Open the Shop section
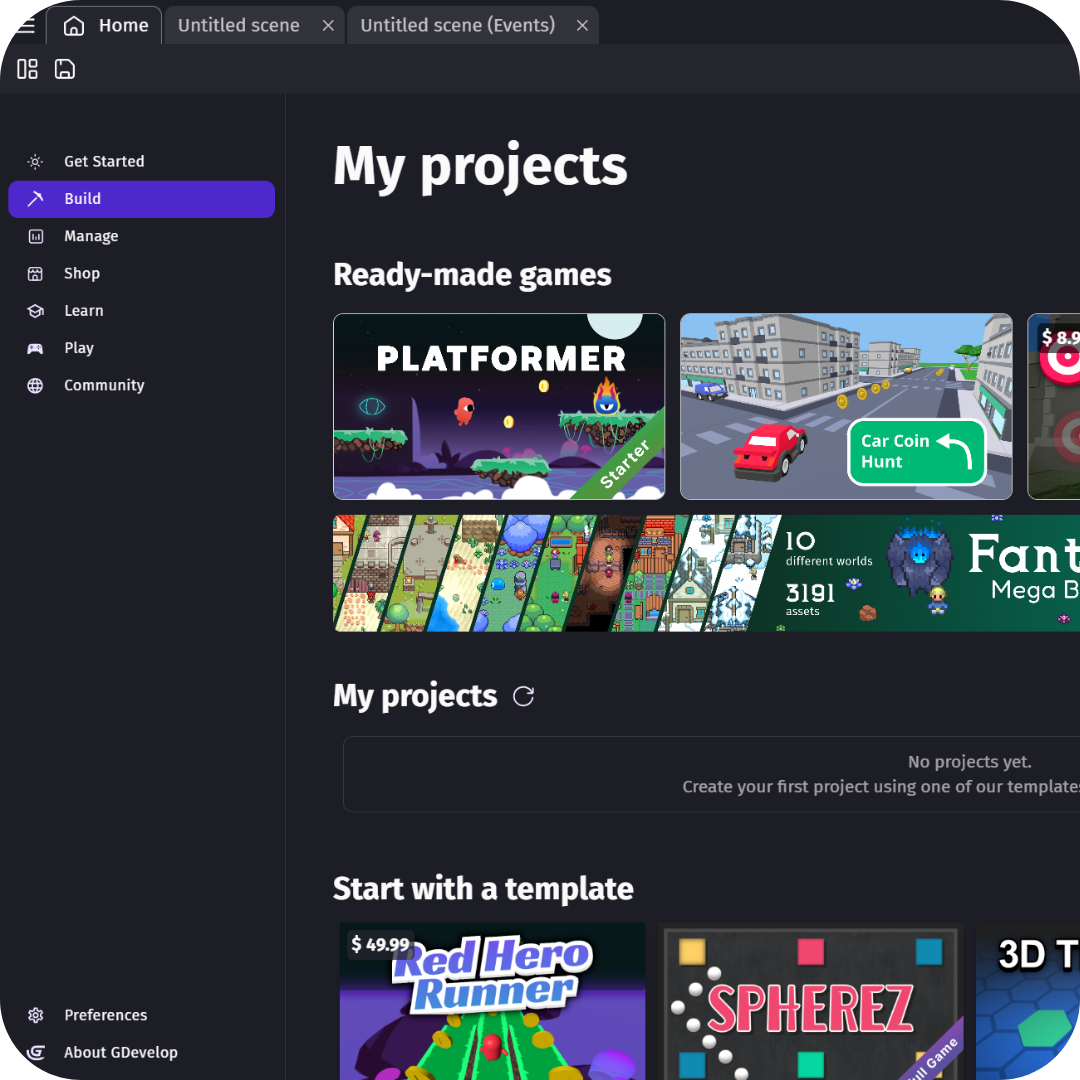This screenshot has height=1080, width=1080. pos(82,274)
